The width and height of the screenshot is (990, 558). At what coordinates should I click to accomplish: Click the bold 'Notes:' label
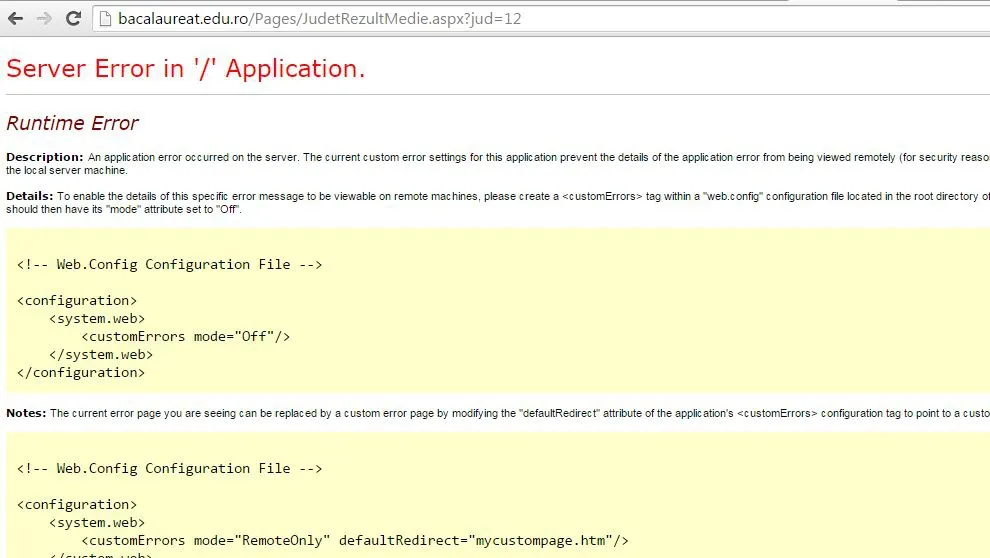(26, 413)
